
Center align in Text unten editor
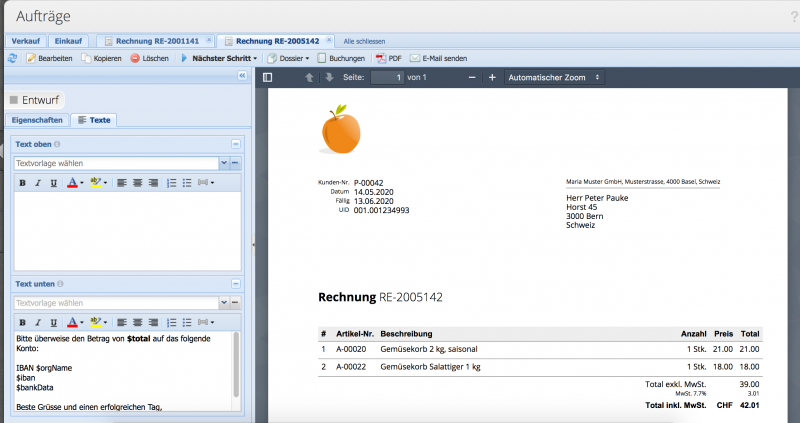pyautogui.click(x=137, y=322)
